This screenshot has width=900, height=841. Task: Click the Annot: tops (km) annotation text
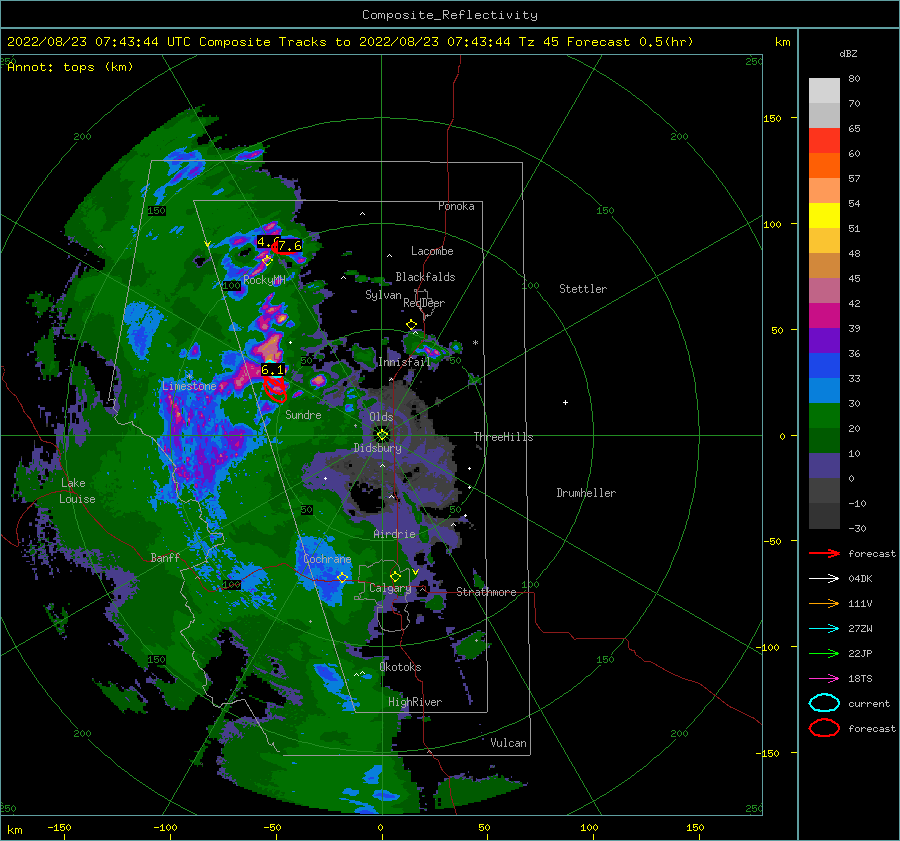[x=70, y=67]
